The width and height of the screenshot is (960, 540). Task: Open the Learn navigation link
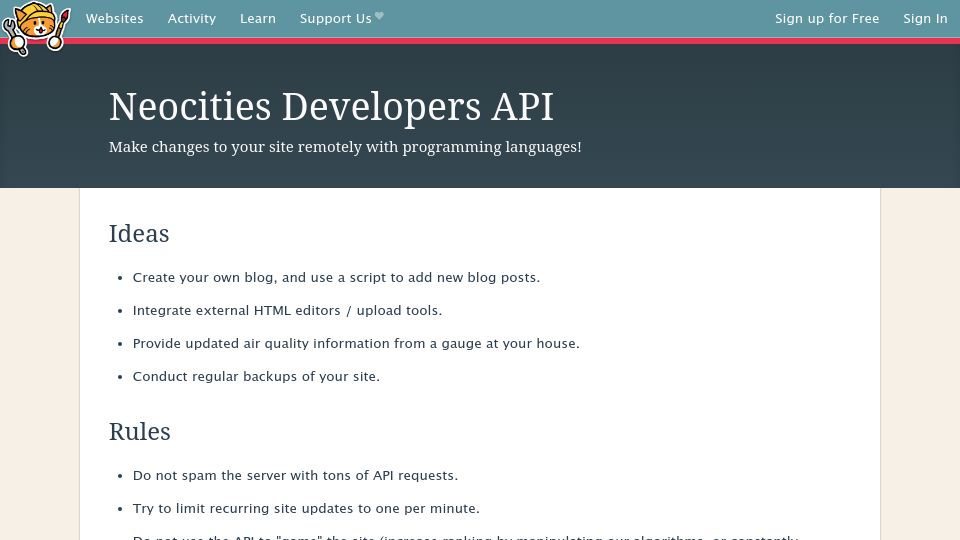[x=258, y=18]
